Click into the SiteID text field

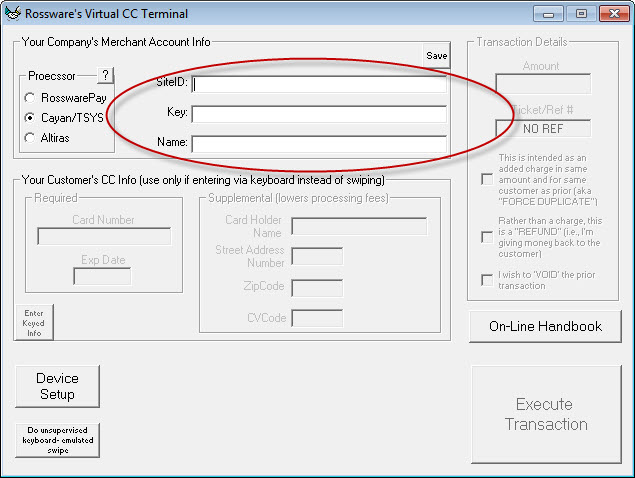319,85
